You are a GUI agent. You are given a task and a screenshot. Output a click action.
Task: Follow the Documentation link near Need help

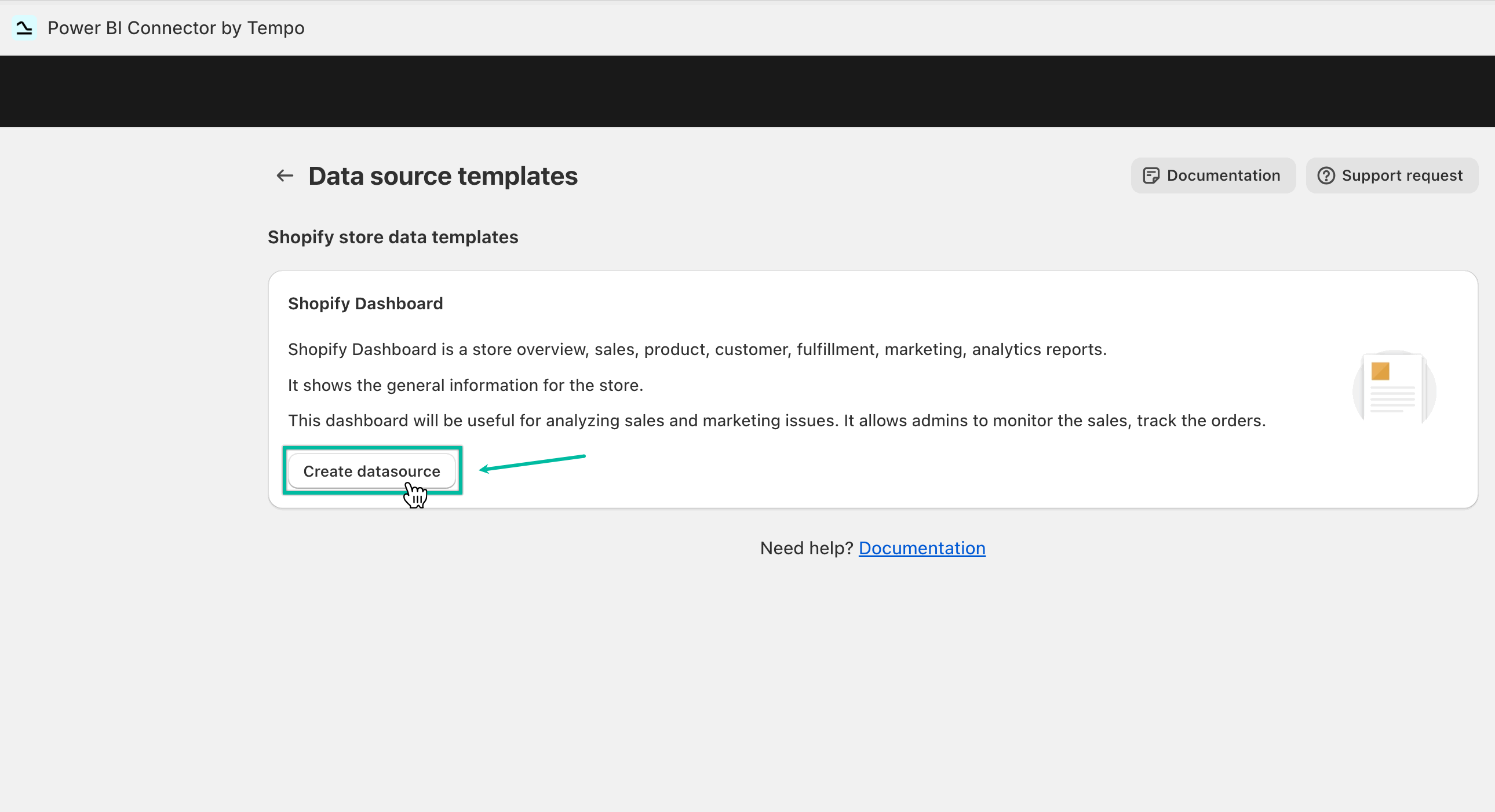(921, 548)
